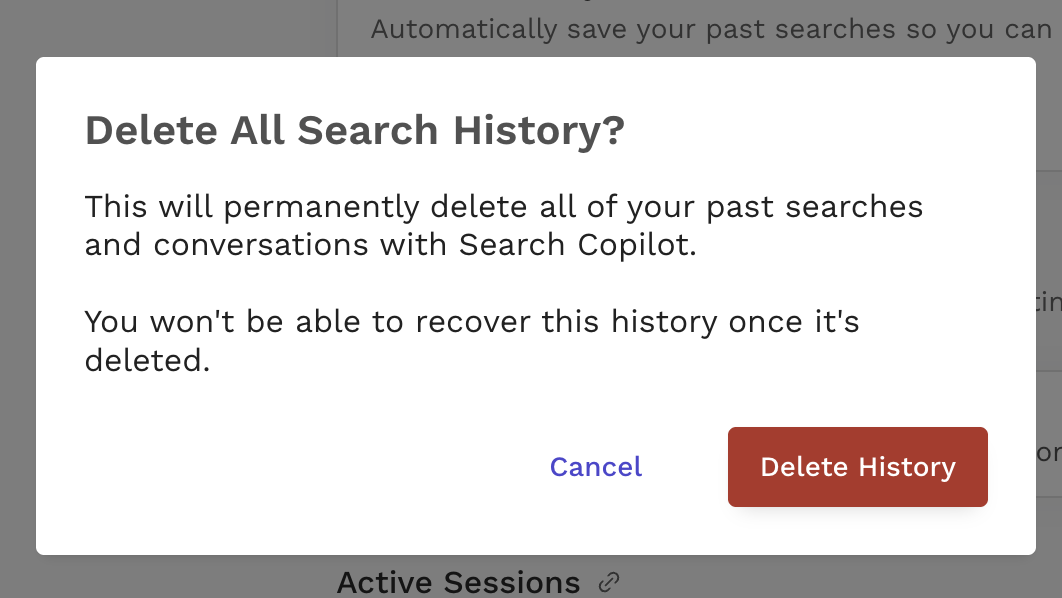Copy the Active Sessions section link via chain icon
The image size is (1062, 598).
click(x=608, y=581)
